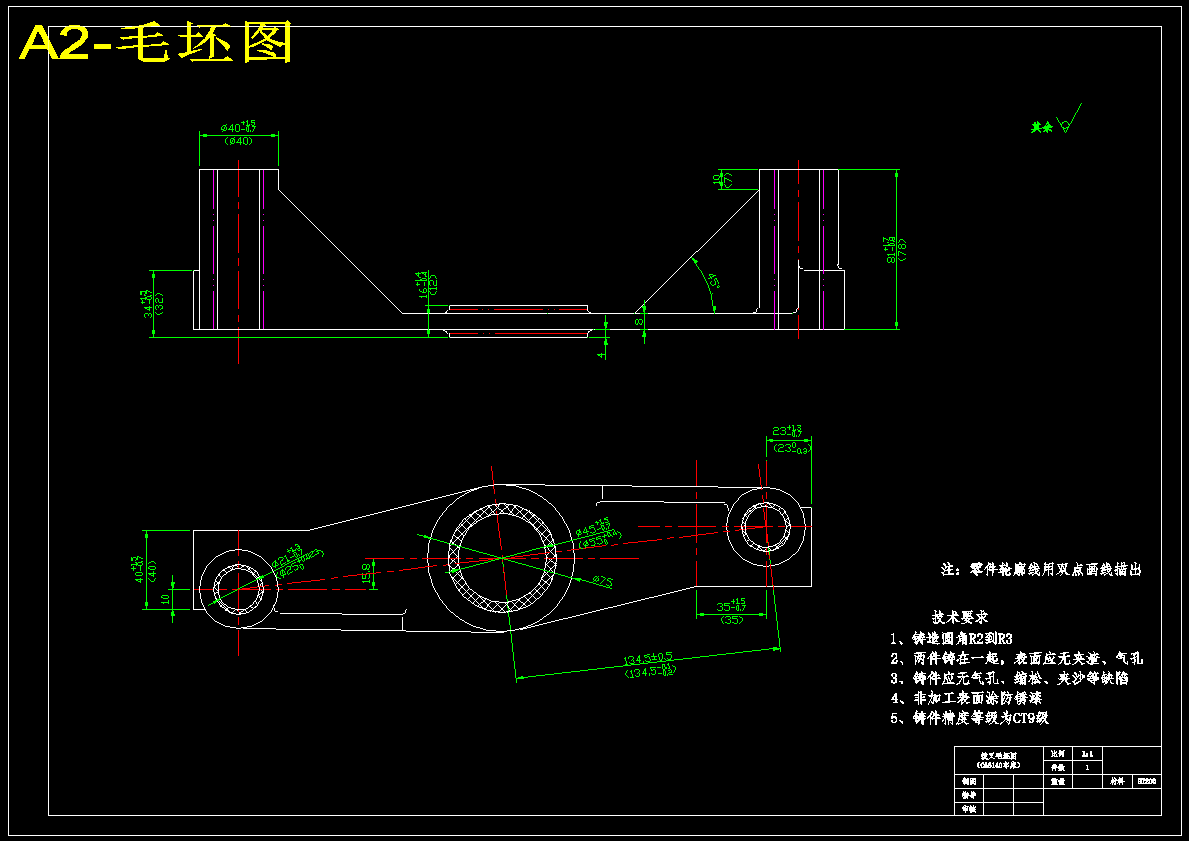1189x841 pixels.
Task: Click the right boss circle in plan view
Action: [766, 527]
